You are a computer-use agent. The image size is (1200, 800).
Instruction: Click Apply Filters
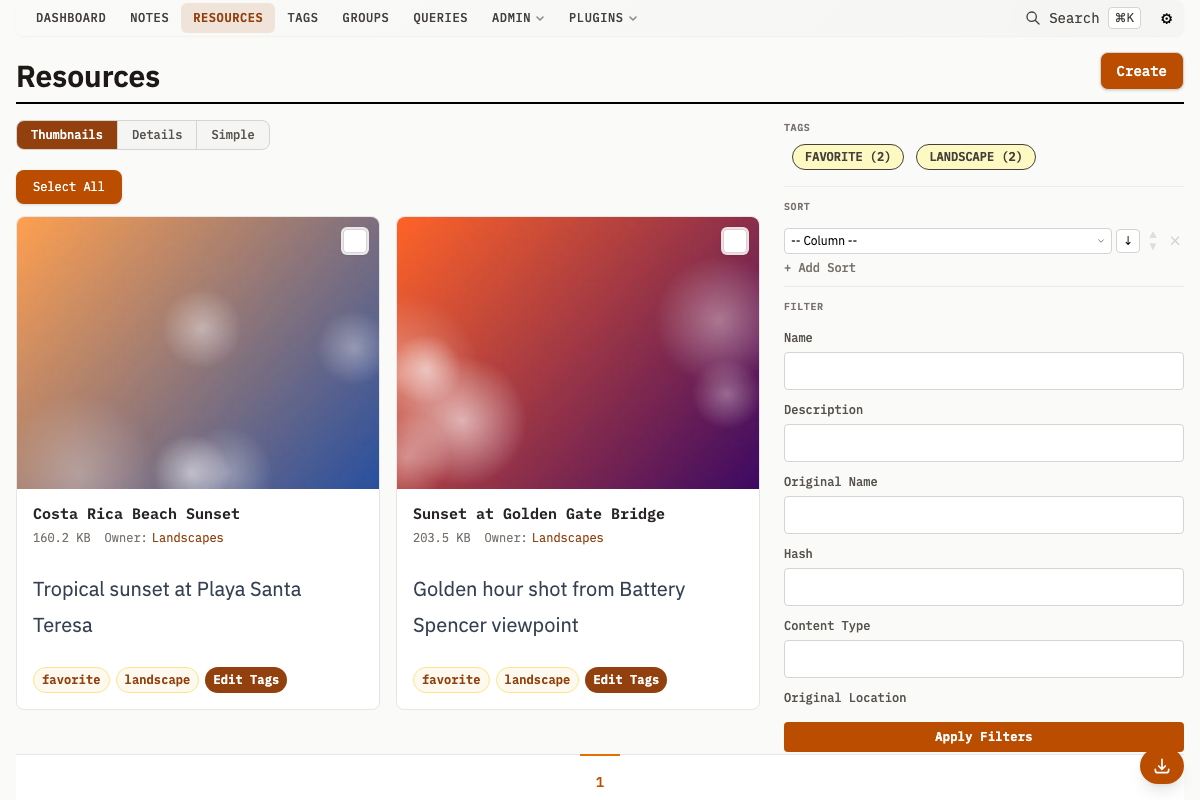point(983,736)
